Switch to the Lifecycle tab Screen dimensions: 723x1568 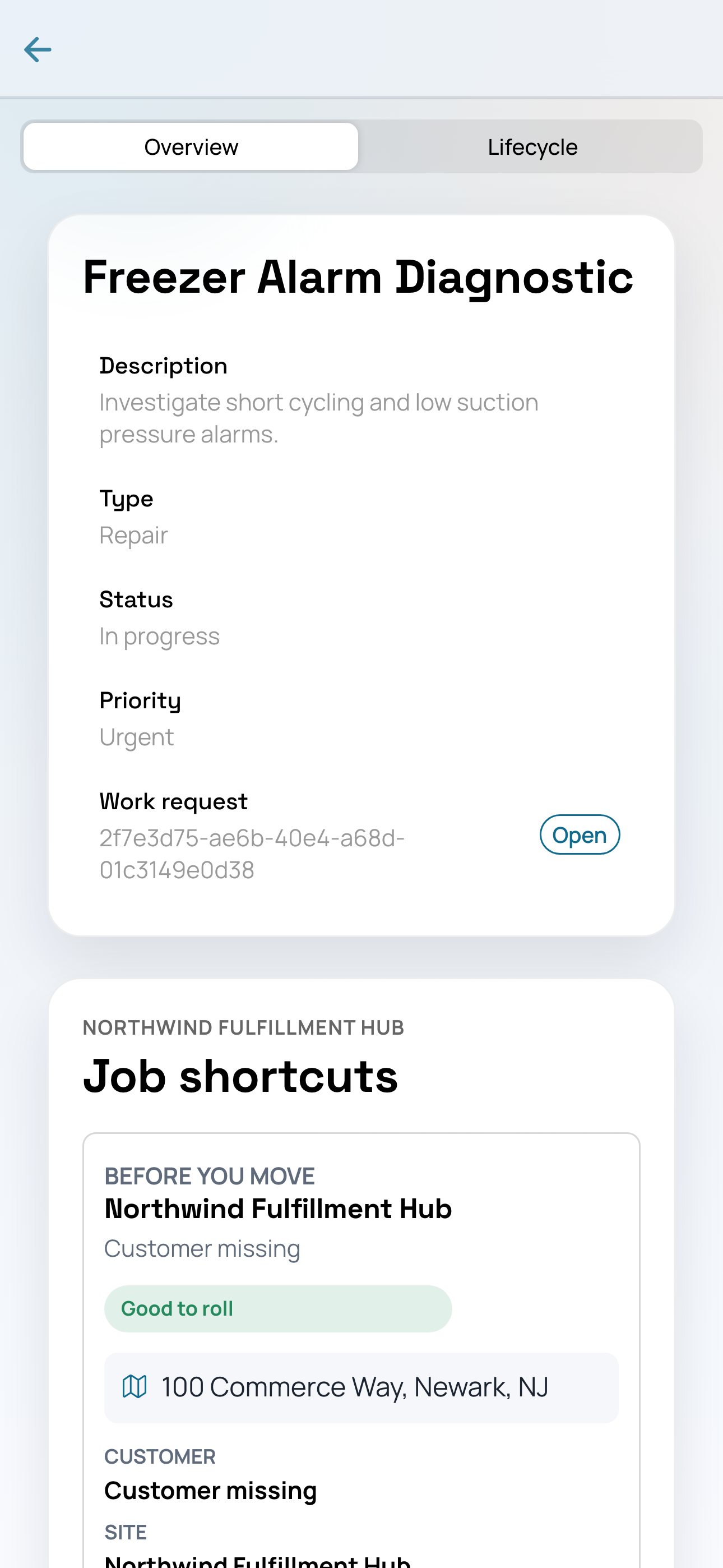point(532,147)
